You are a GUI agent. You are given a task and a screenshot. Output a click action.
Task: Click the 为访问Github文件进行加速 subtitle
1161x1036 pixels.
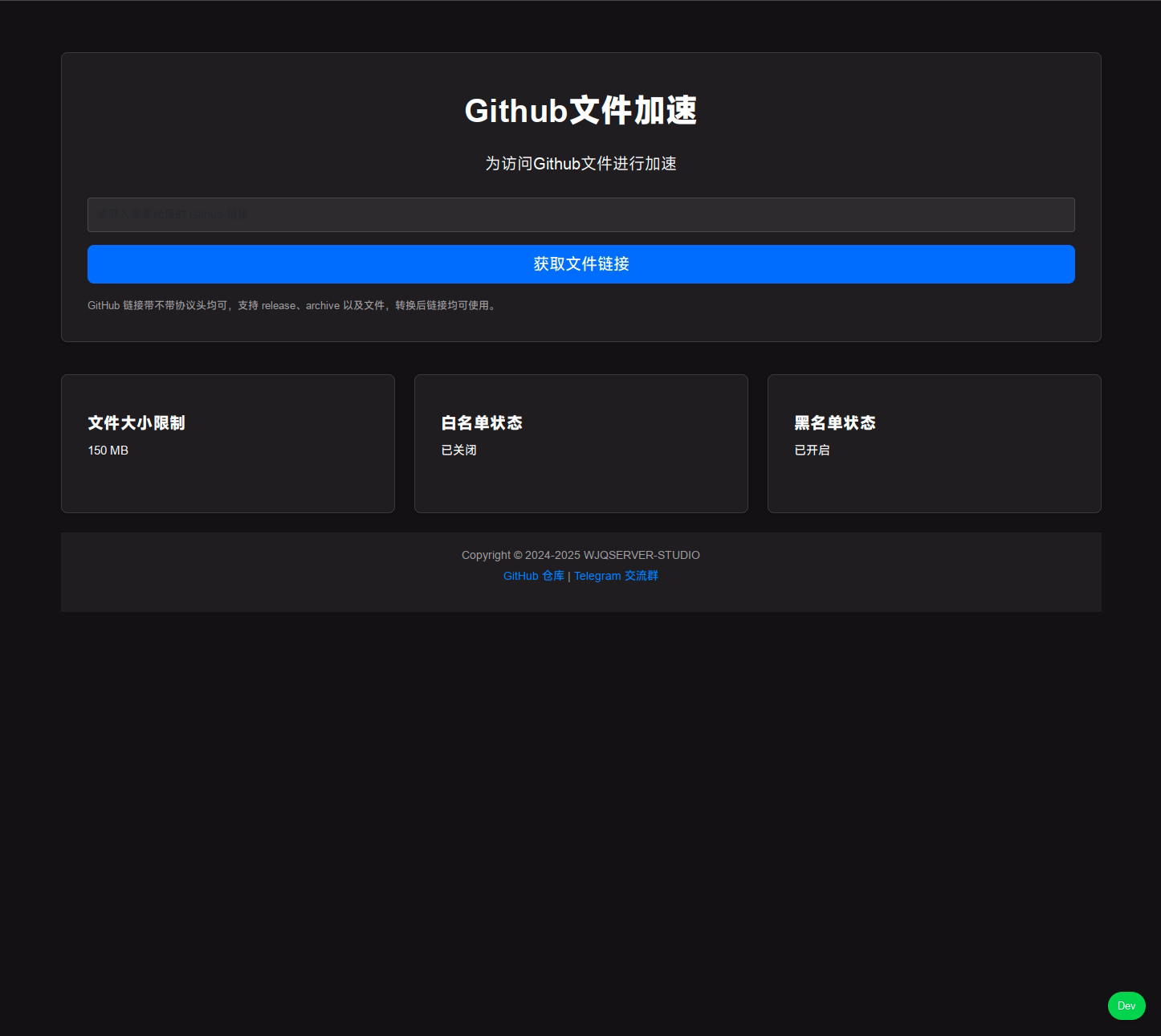point(580,164)
